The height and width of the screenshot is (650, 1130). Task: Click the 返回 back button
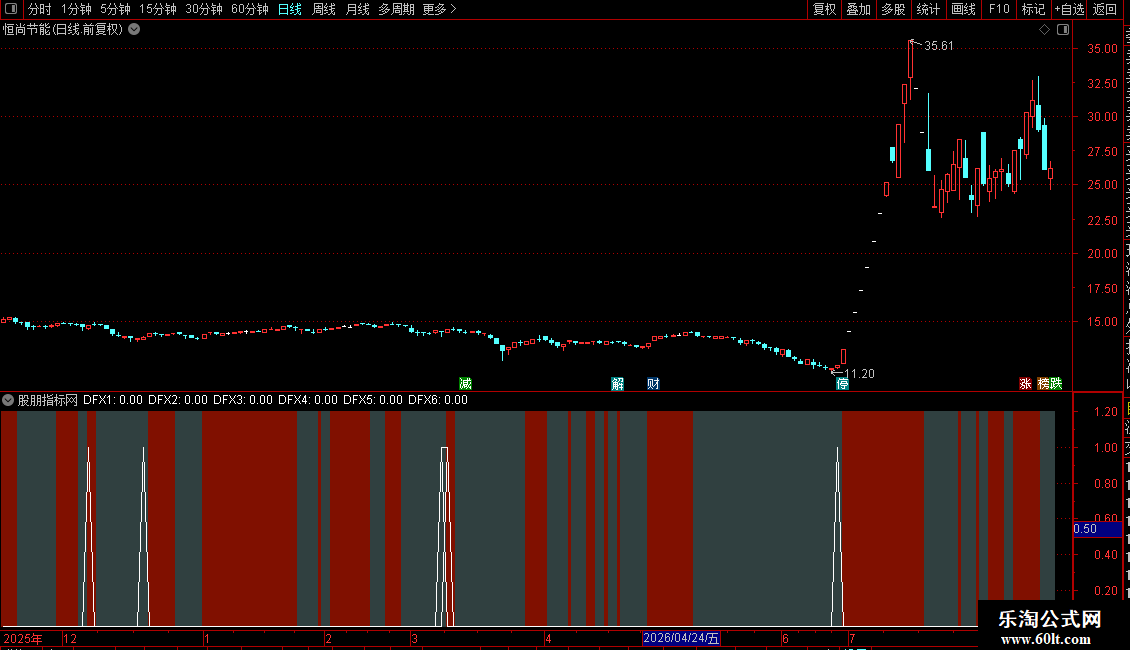pyautogui.click(x=1105, y=9)
